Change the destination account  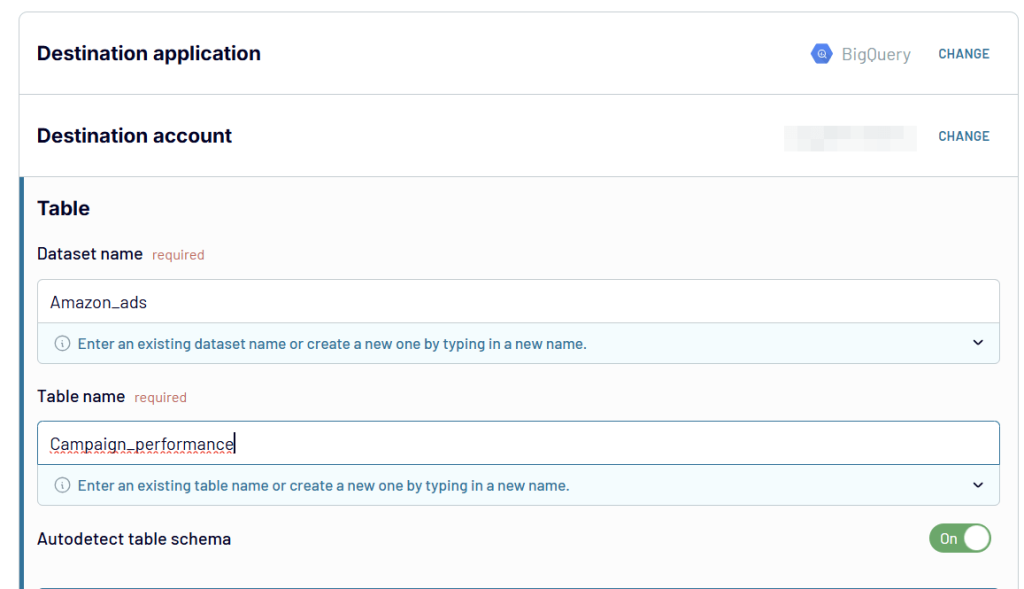[964, 136]
